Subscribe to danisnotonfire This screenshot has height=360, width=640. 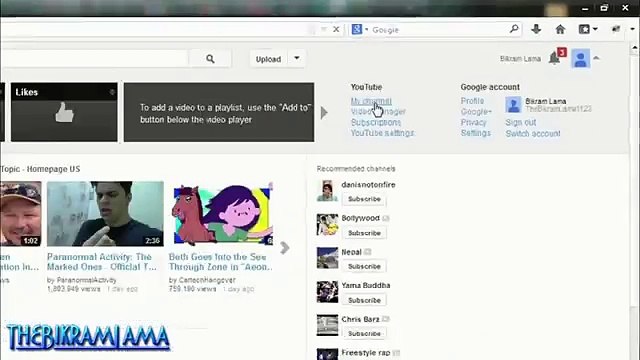[x=364, y=199]
